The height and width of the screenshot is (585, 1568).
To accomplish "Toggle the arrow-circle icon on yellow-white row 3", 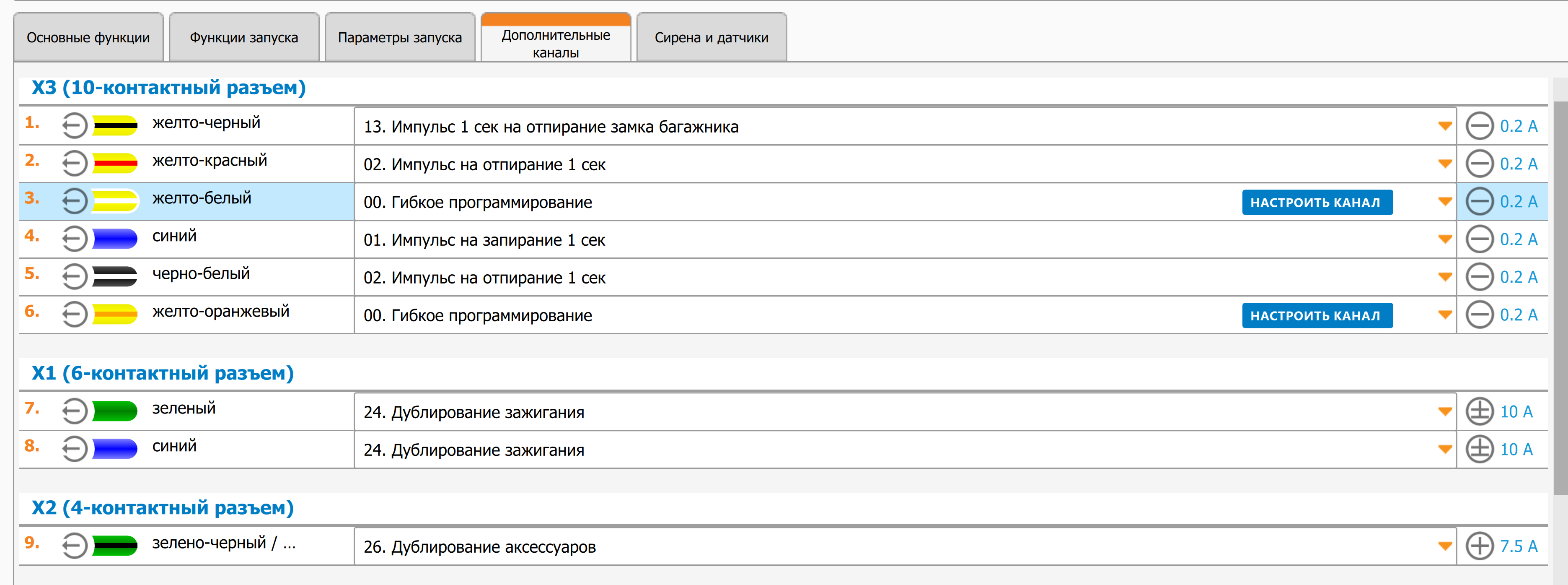I will coord(74,202).
